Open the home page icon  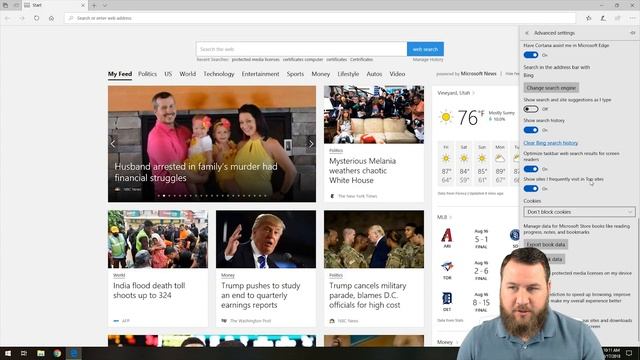click(51, 18)
